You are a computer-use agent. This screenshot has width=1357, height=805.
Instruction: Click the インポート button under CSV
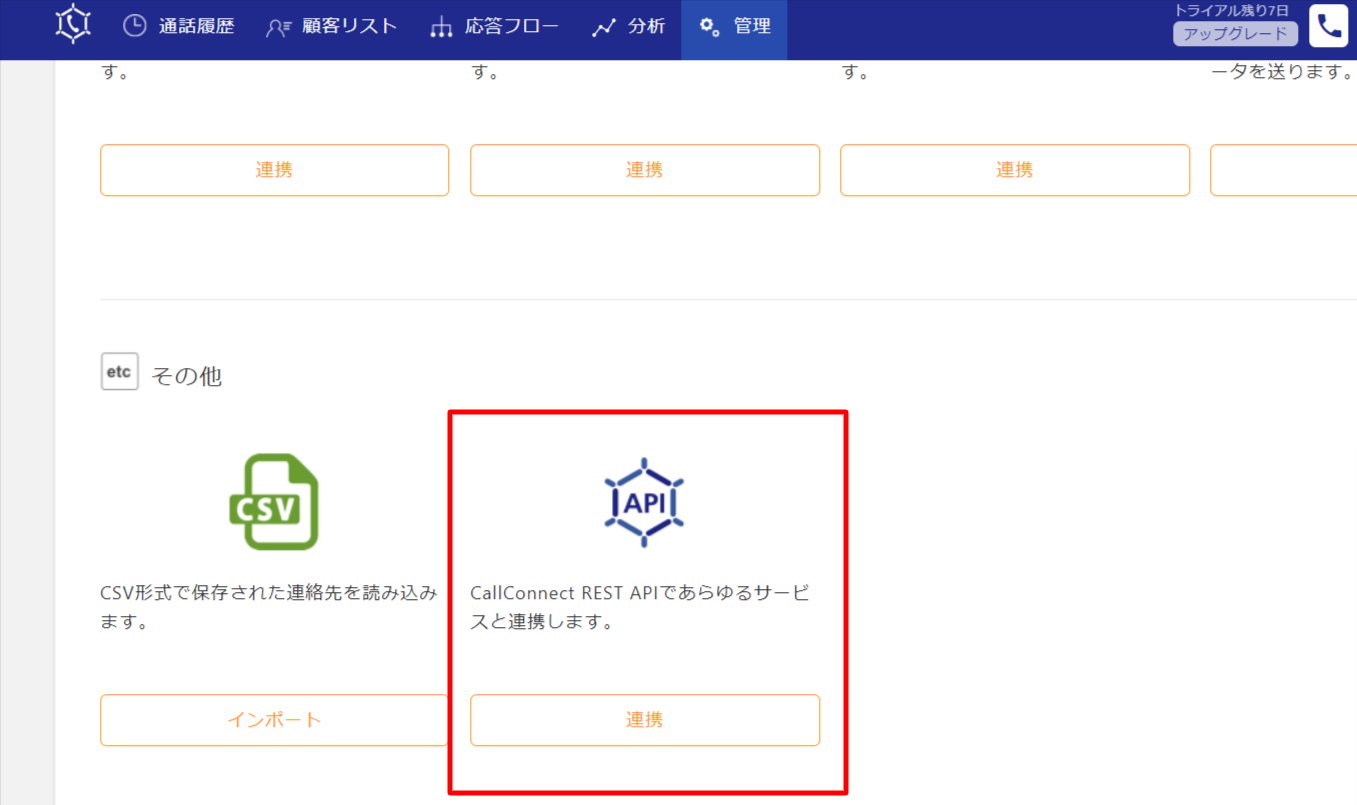click(274, 720)
